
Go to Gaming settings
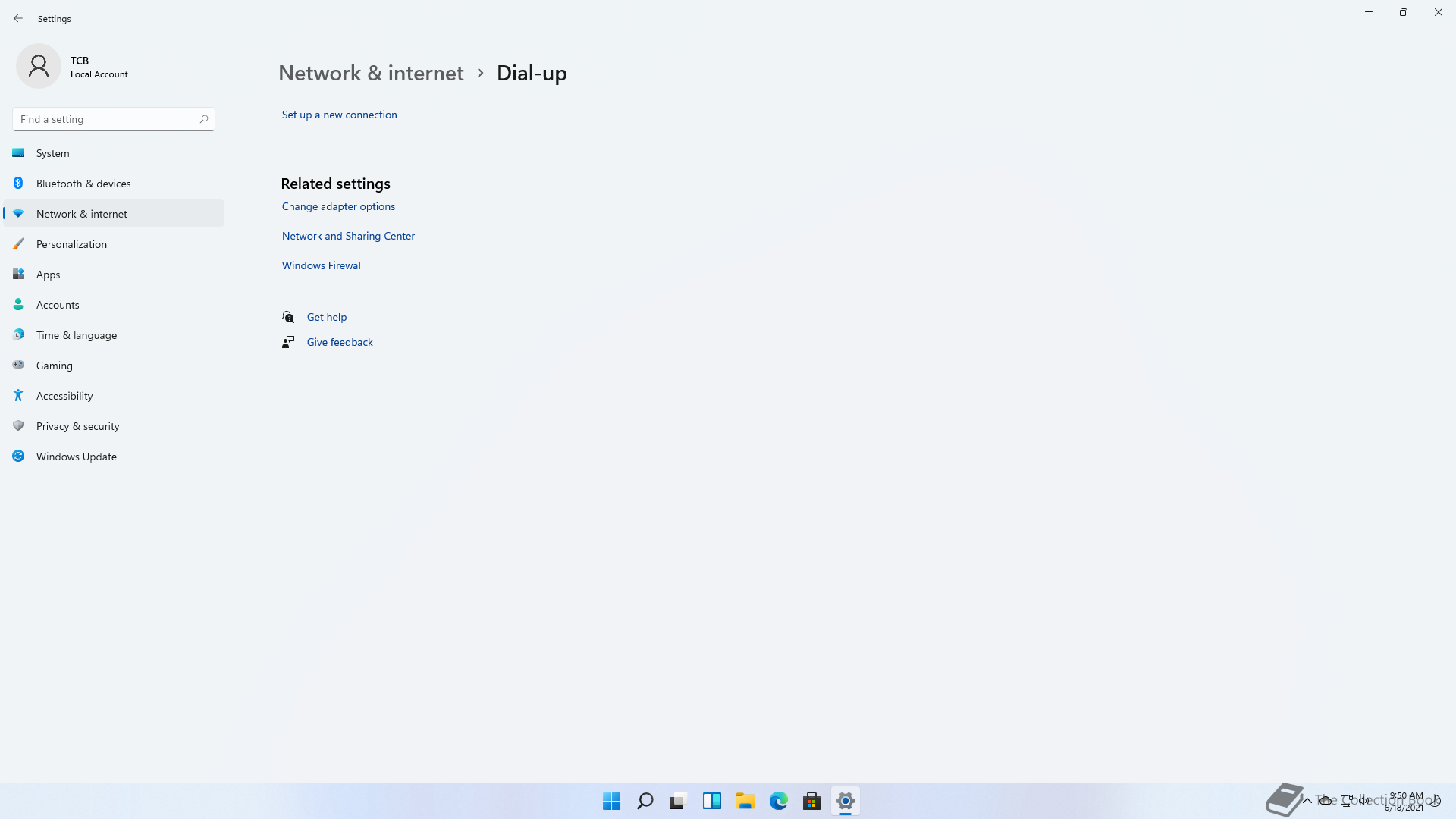114,366
